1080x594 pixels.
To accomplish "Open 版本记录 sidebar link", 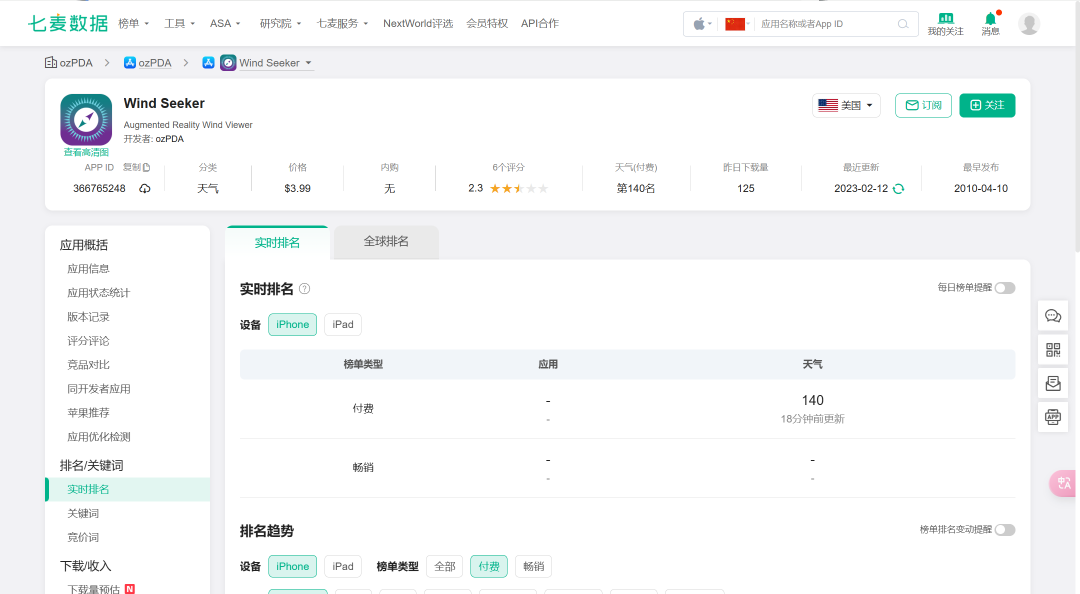I will click(x=88, y=317).
